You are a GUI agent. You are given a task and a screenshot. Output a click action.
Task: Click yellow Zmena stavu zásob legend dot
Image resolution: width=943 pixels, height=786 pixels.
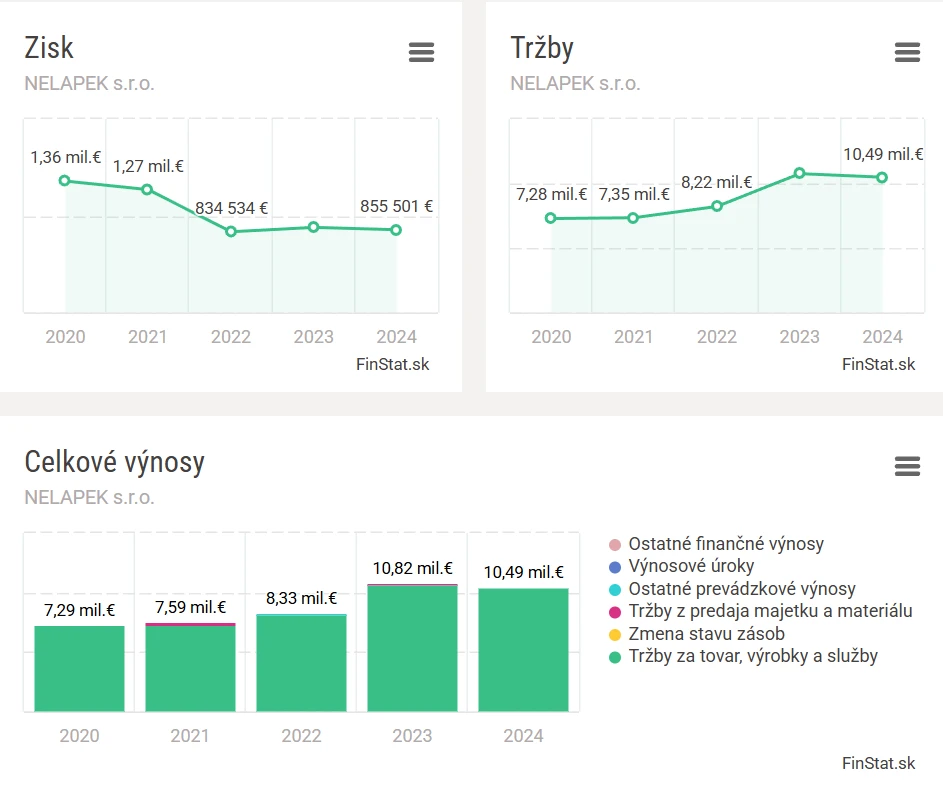[x=615, y=634]
